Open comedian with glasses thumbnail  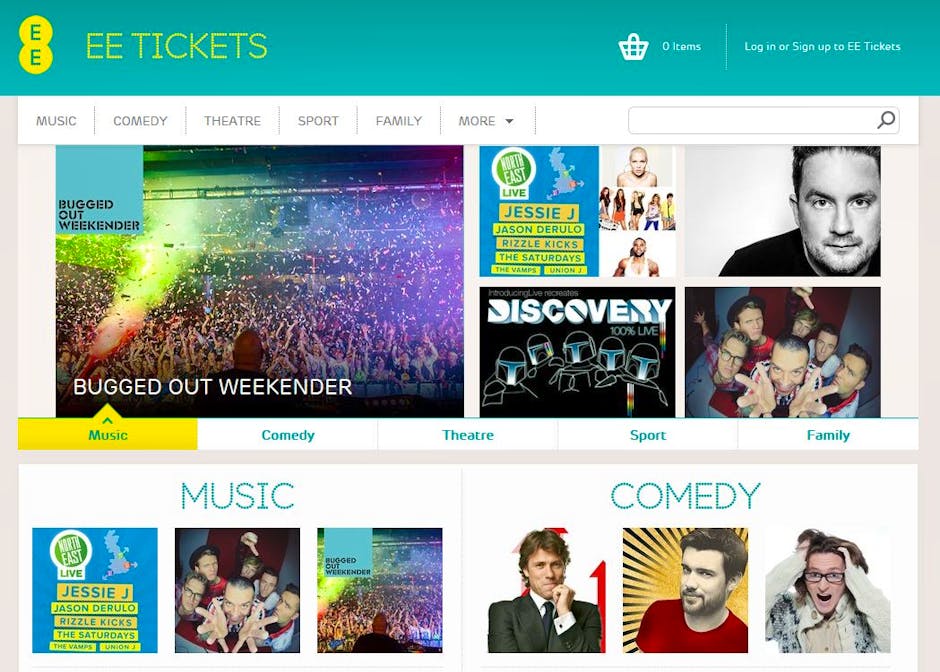click(x=828, y=590)
